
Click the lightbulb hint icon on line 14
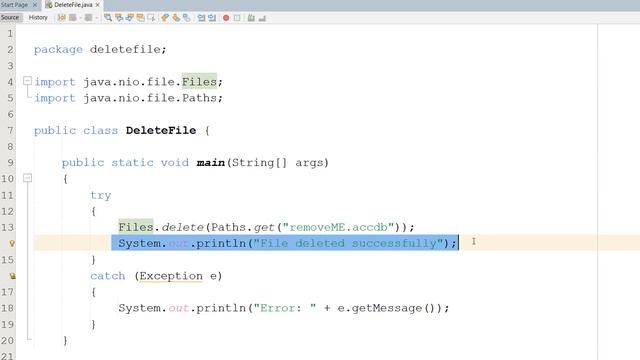pyautogui.click(x=12, y=243)
